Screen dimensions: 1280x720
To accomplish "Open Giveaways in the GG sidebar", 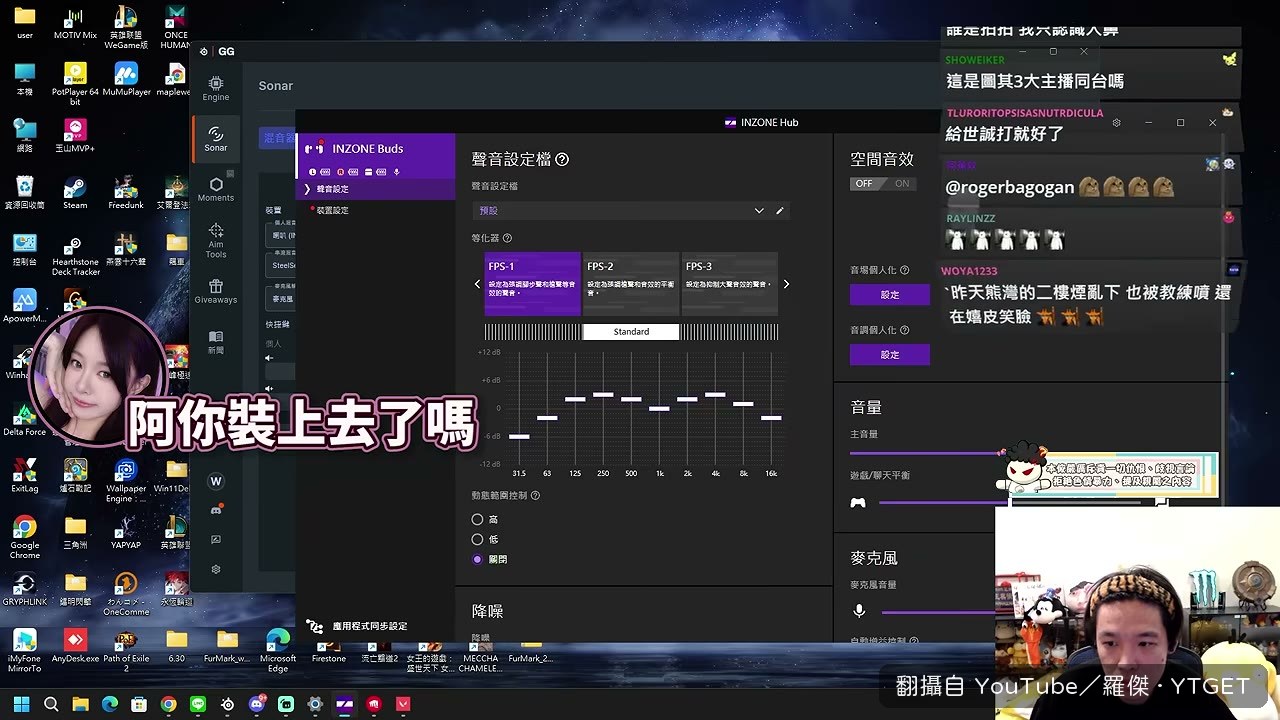I will click(x=216, y=291).
